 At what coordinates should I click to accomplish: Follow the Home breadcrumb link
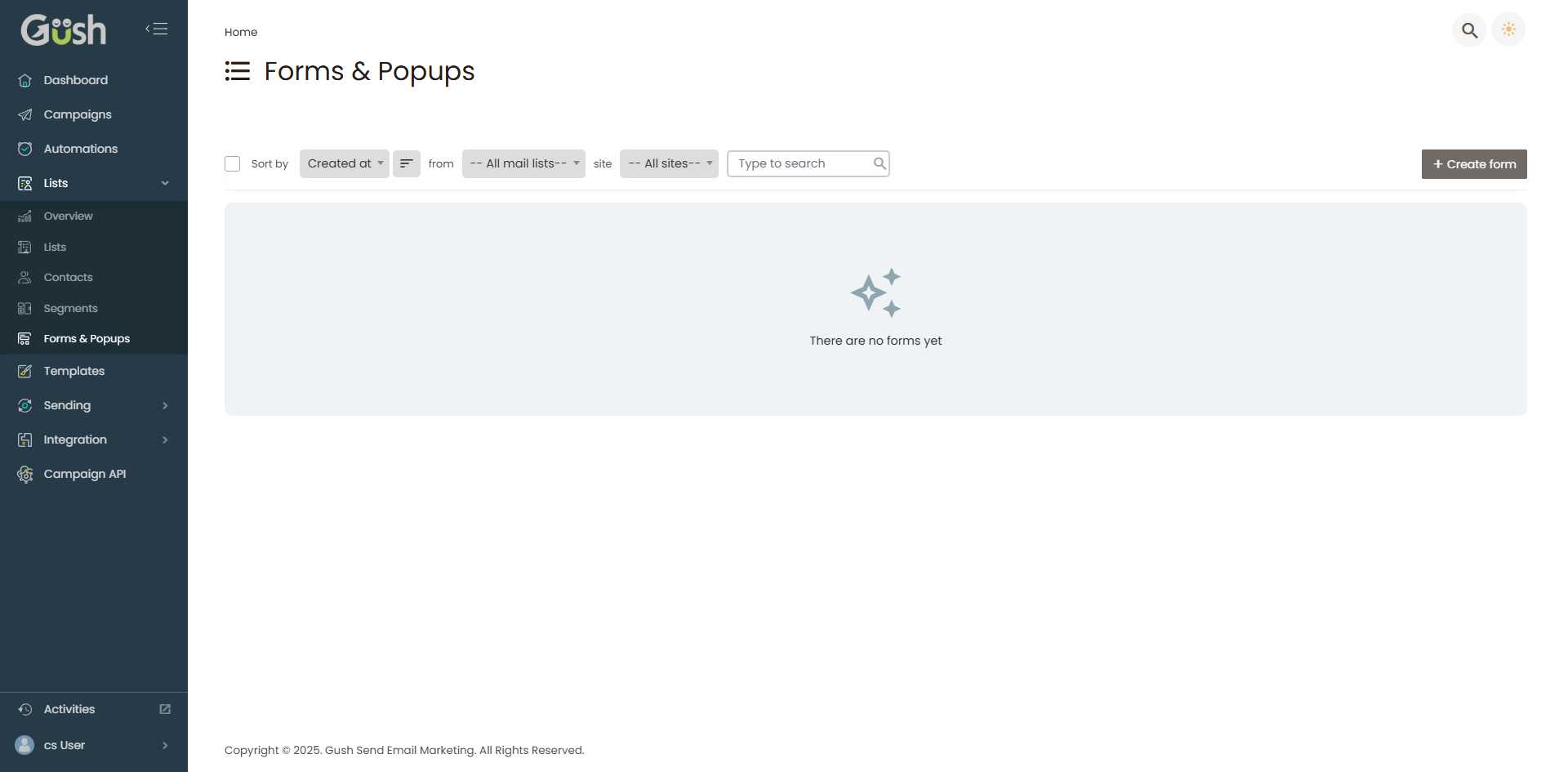[x=241, y=32]
